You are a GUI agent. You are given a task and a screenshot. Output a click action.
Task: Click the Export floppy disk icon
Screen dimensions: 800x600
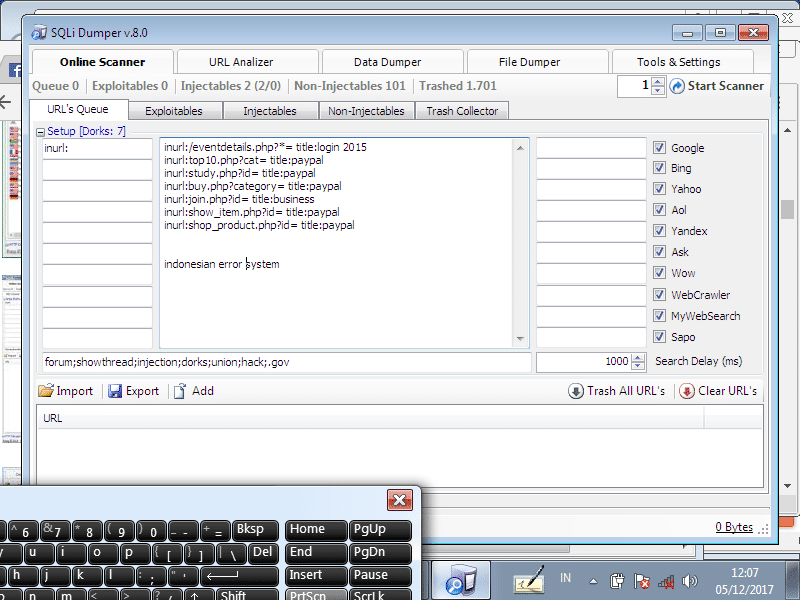point(115,391)
